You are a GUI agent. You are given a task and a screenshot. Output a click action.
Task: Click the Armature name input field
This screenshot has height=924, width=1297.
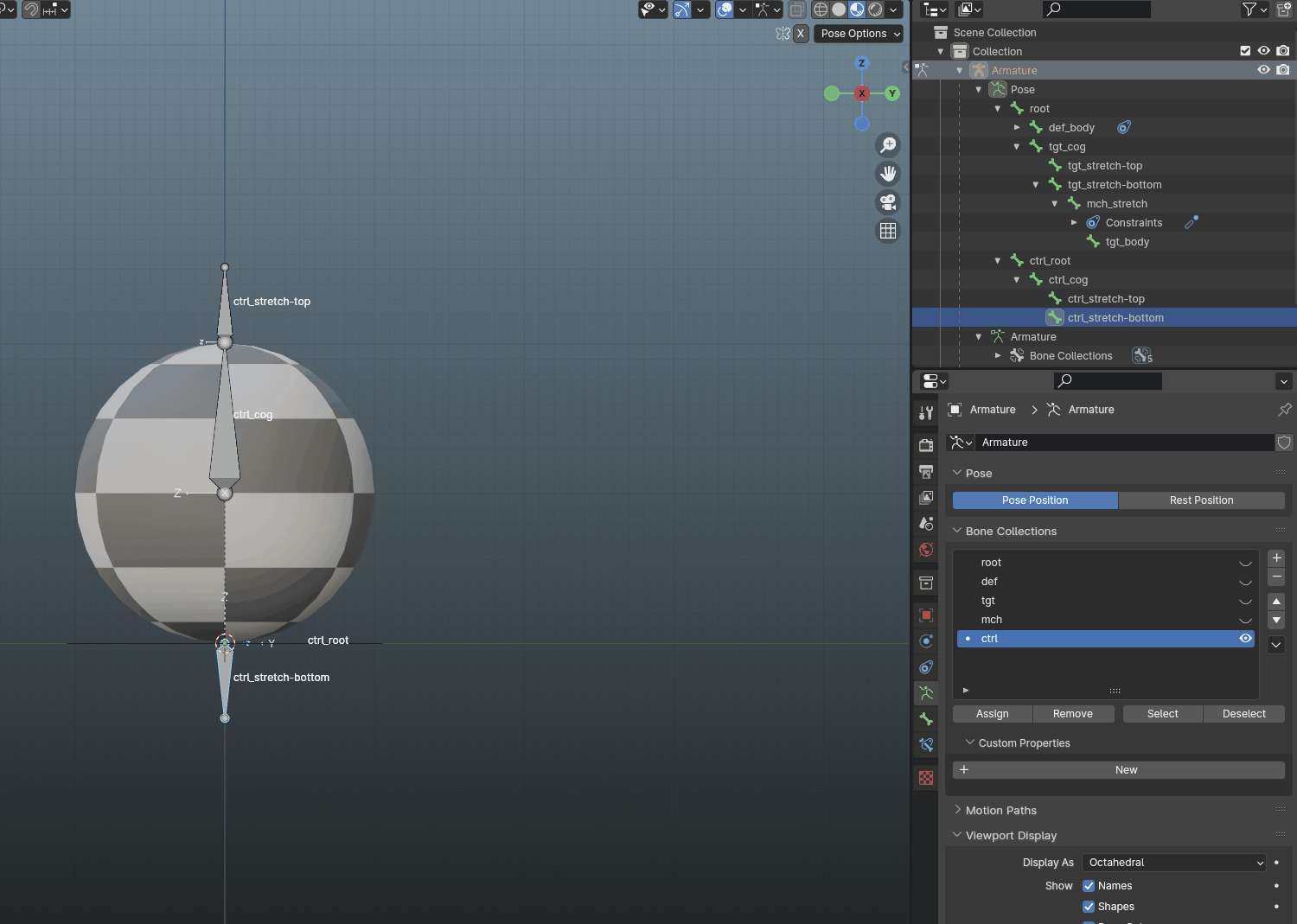[1124, 443]
